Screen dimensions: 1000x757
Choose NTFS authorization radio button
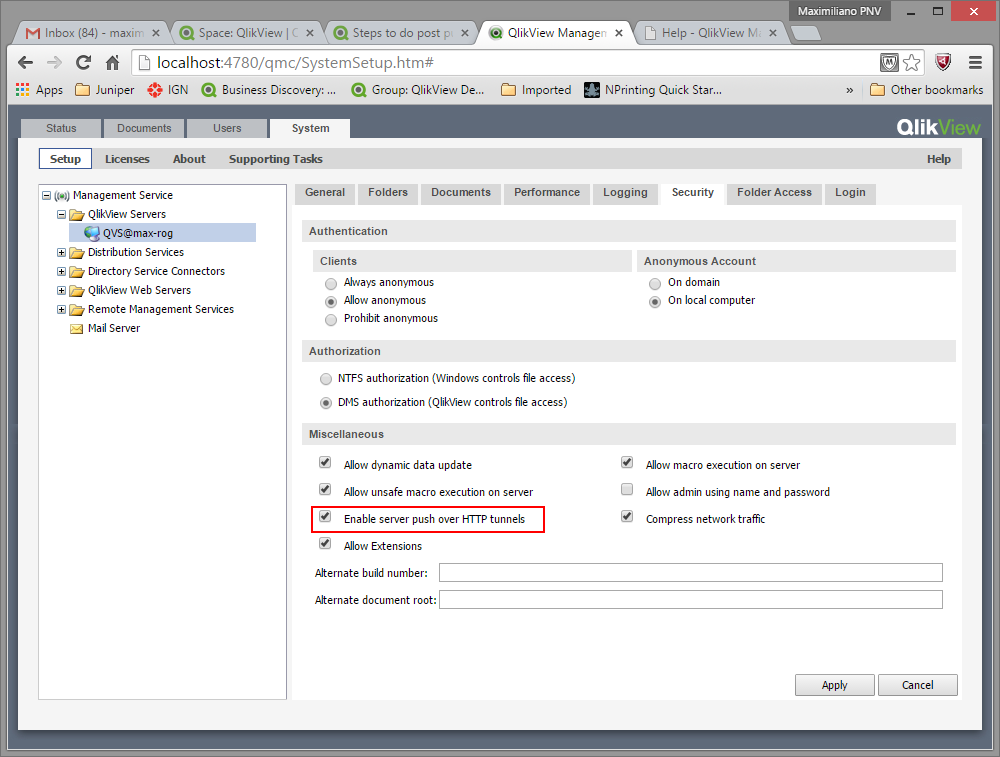[x=326, y=379]
